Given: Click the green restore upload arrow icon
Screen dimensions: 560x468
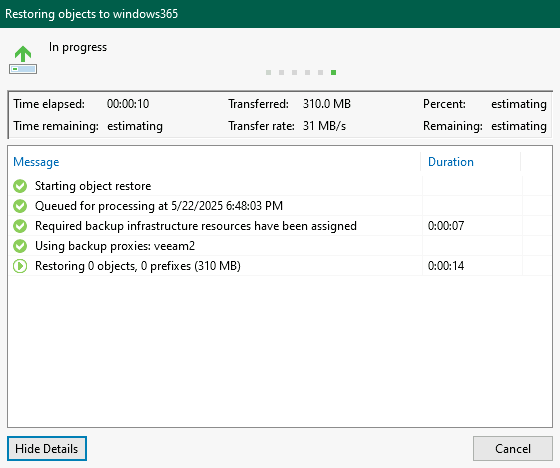Looking at the screenshot, I should pyautogui.click(x=23, y=60).
